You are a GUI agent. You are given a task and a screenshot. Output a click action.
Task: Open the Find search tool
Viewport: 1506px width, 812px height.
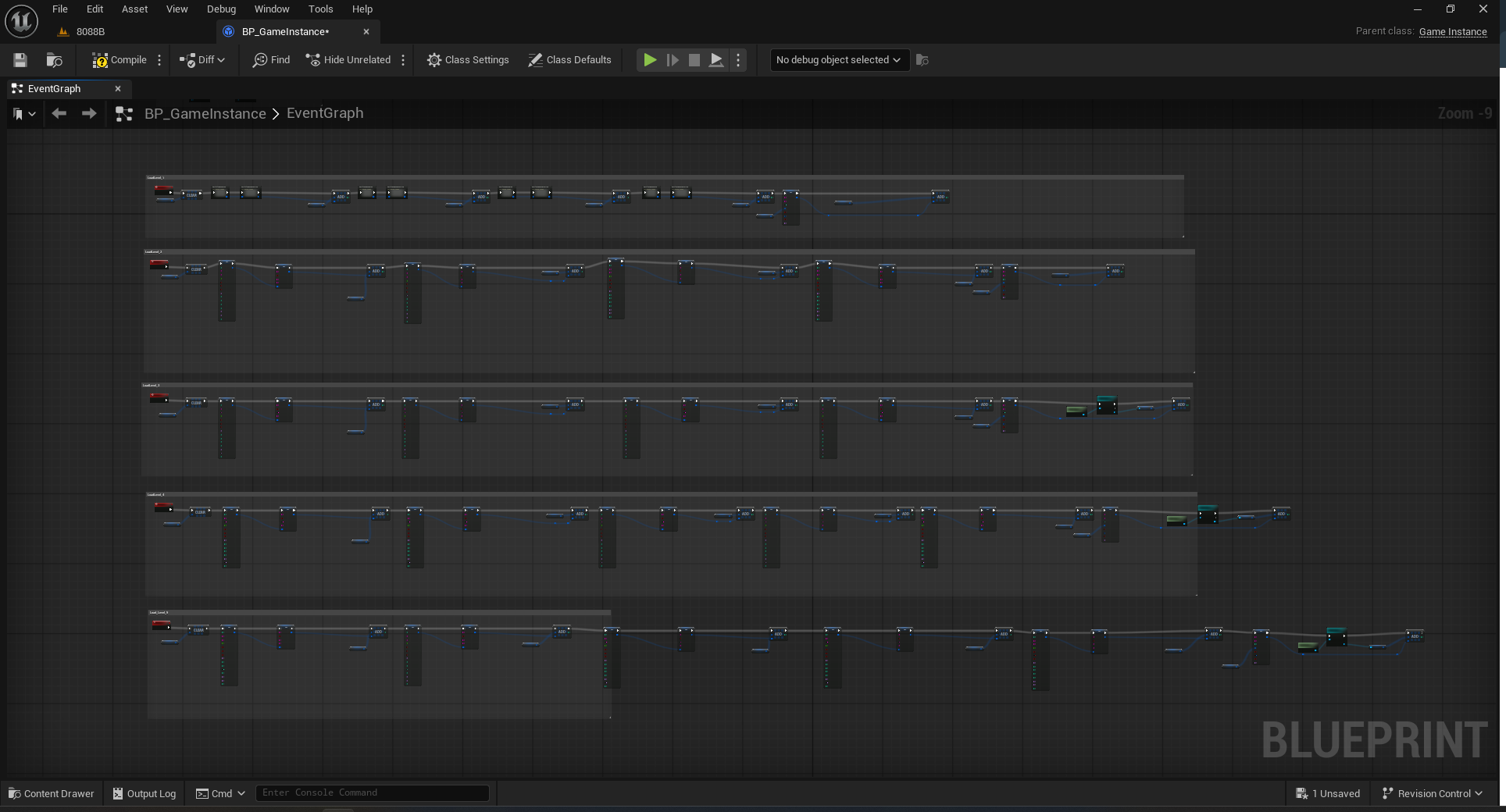tap(271, 60)
